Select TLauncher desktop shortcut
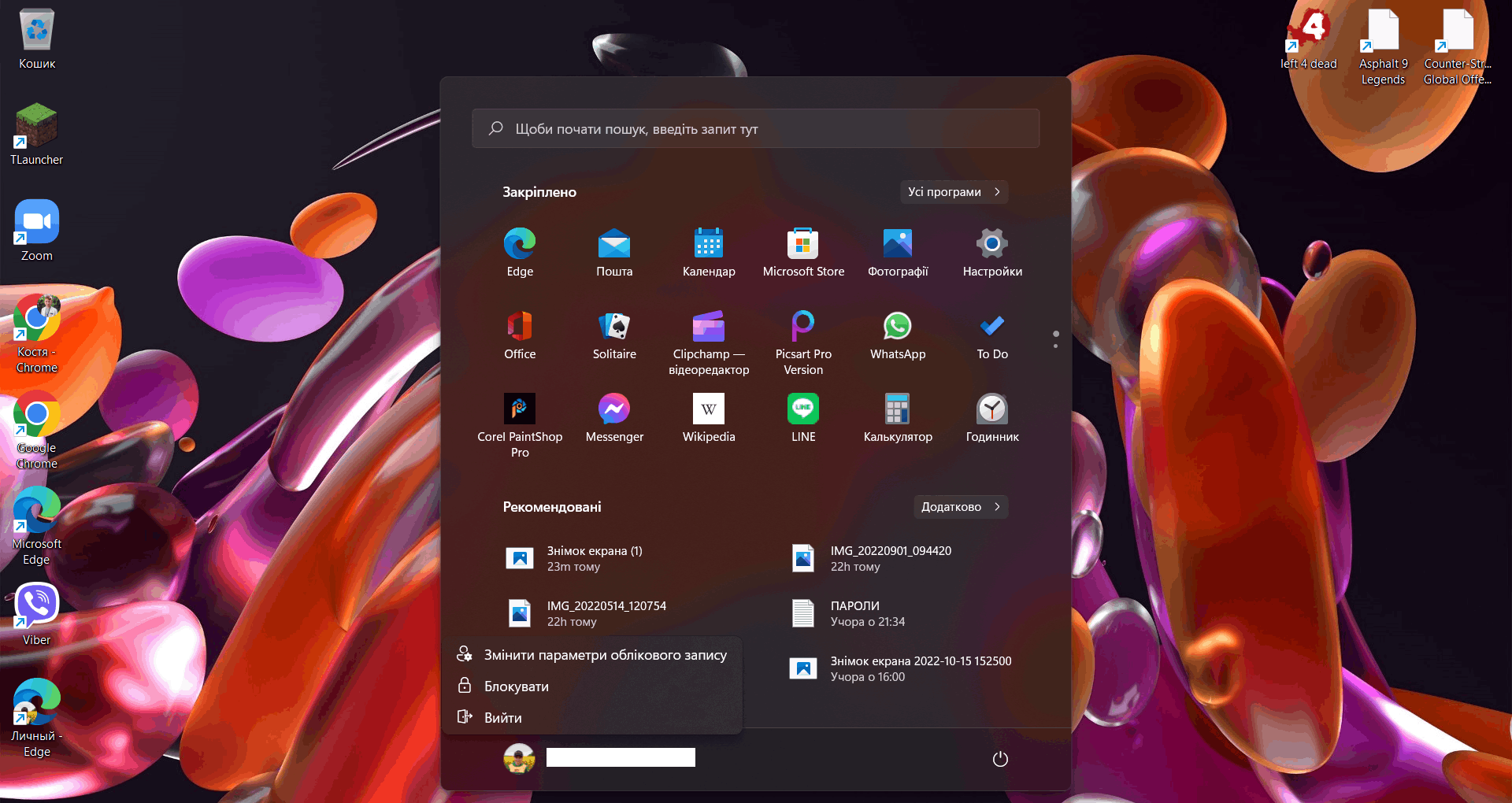Image resolution: width=1512 pixels, height=803 pixels. click(x=37, y=135)
